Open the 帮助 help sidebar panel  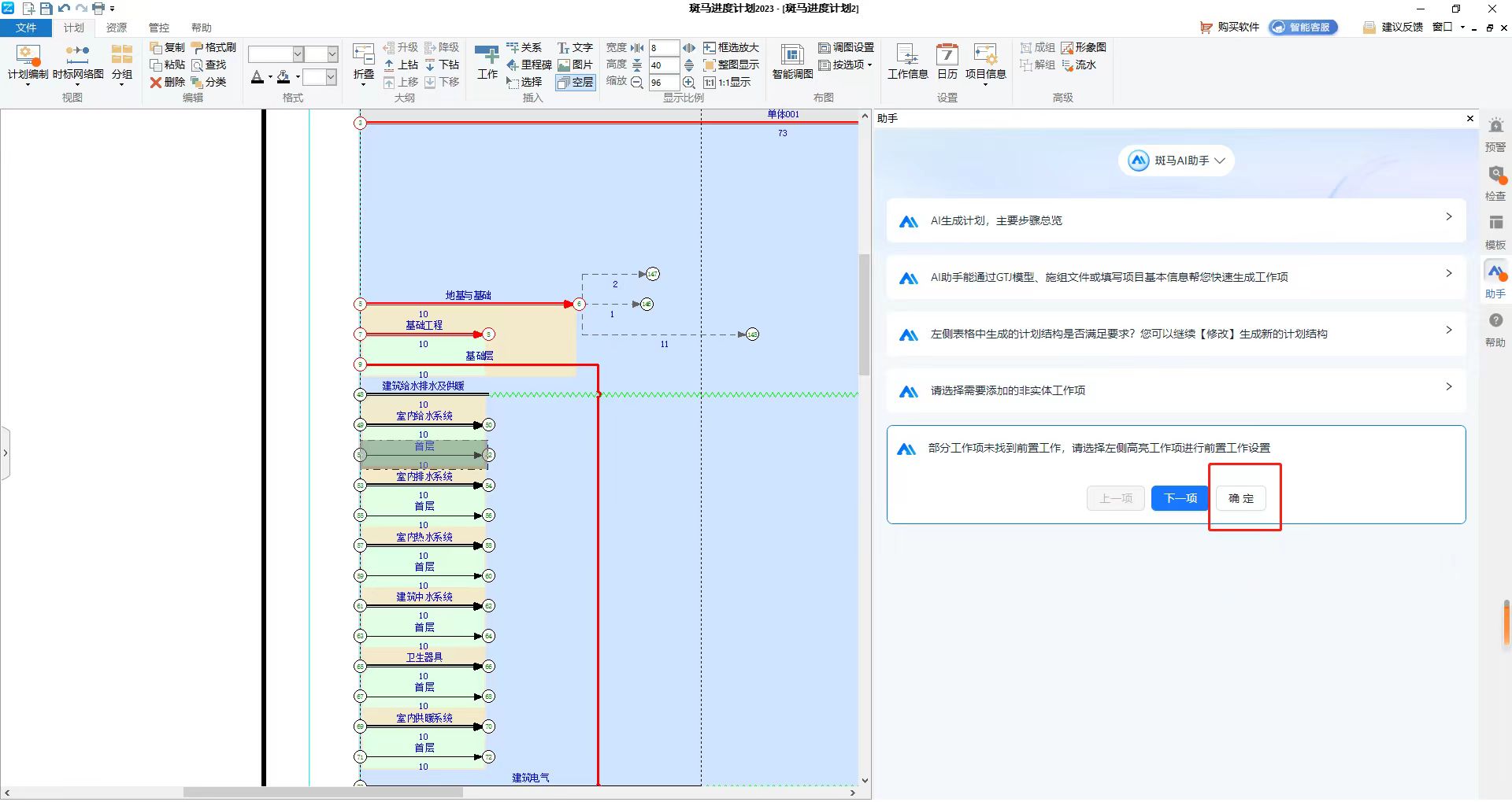(1495, 330)
